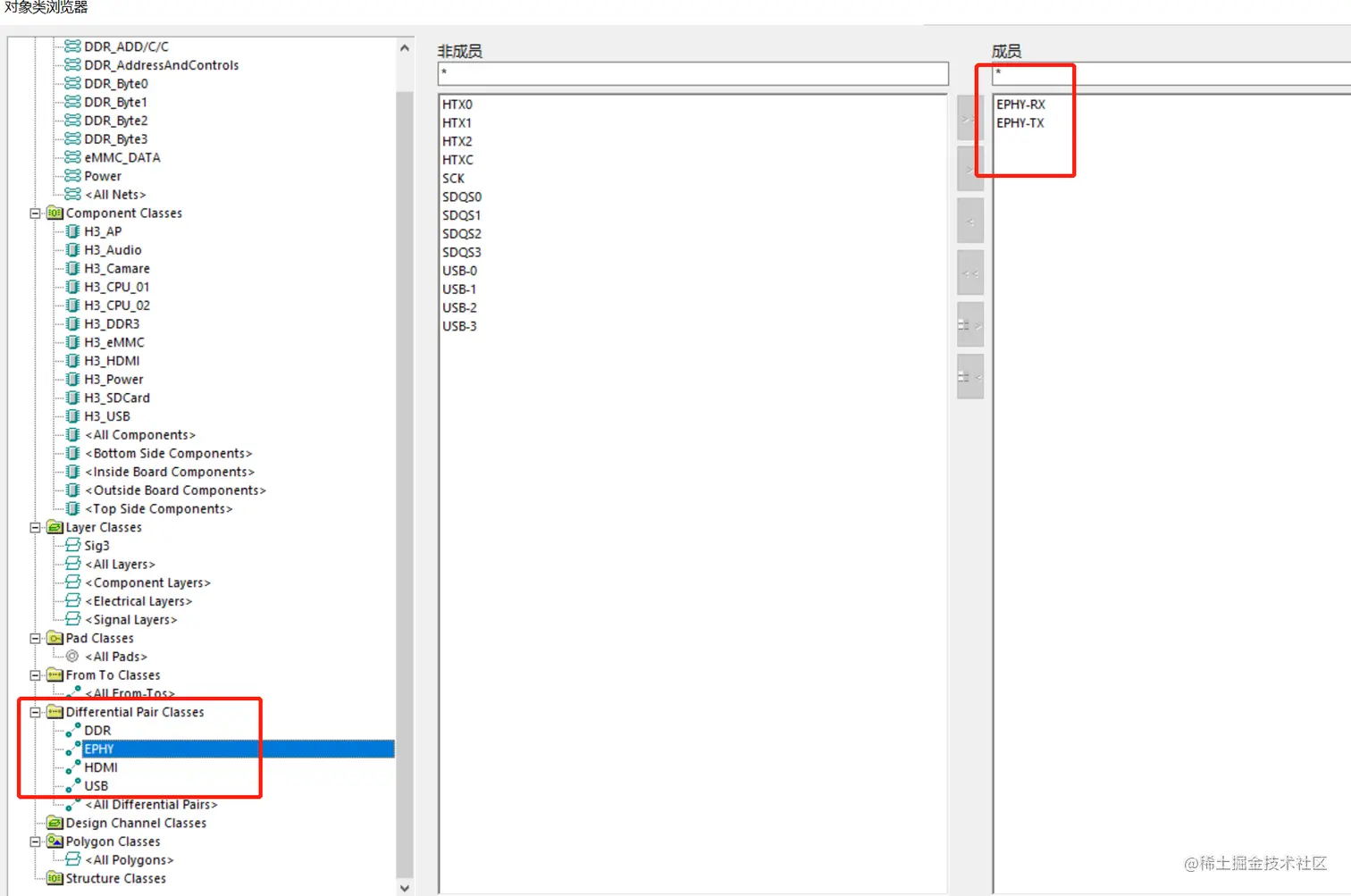Image resolution: width=1351 pixels, height=896 pixels.
Task: Collapse the Polygon Classes node
Action: [36, 842]
